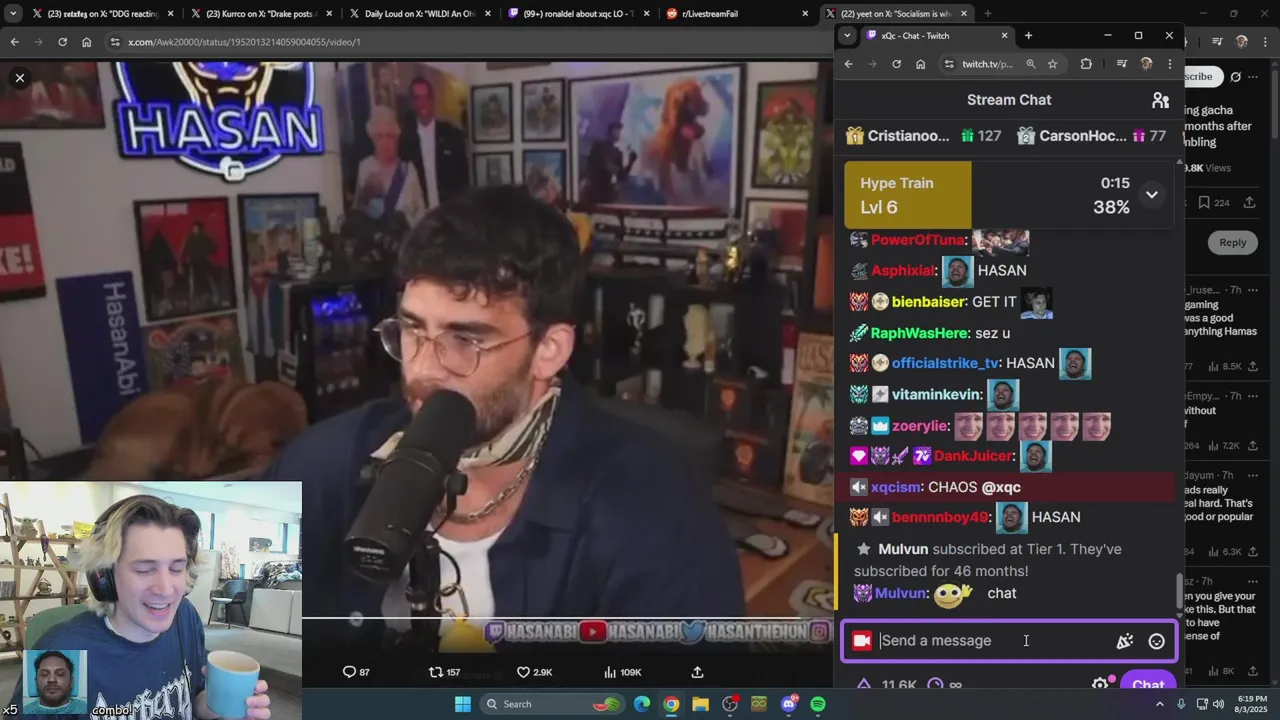Open site info for twitch.tv
This screenshot has width=1280, height=720.
click(948, 64)
